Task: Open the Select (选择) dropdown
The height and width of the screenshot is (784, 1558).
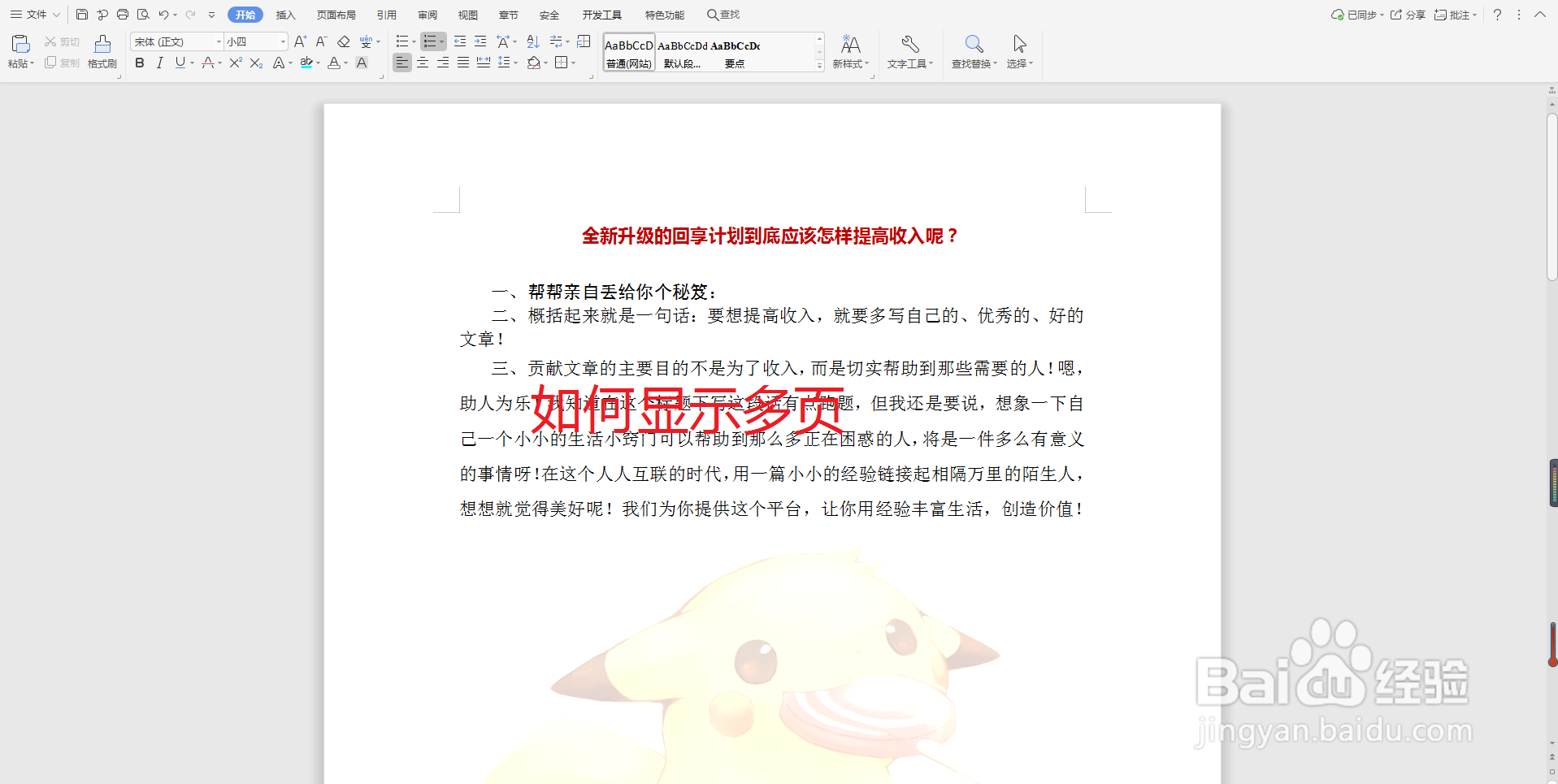Action: coord(1020,52)
